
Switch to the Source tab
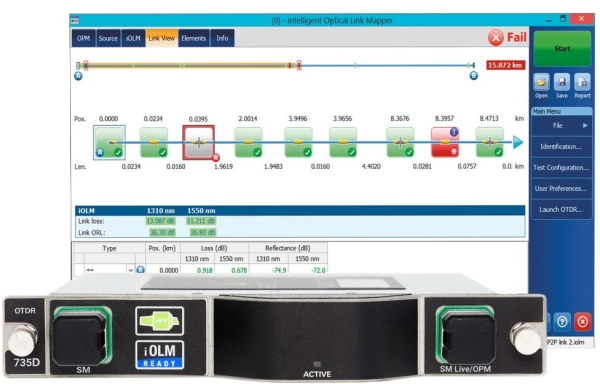click(108, 38)
